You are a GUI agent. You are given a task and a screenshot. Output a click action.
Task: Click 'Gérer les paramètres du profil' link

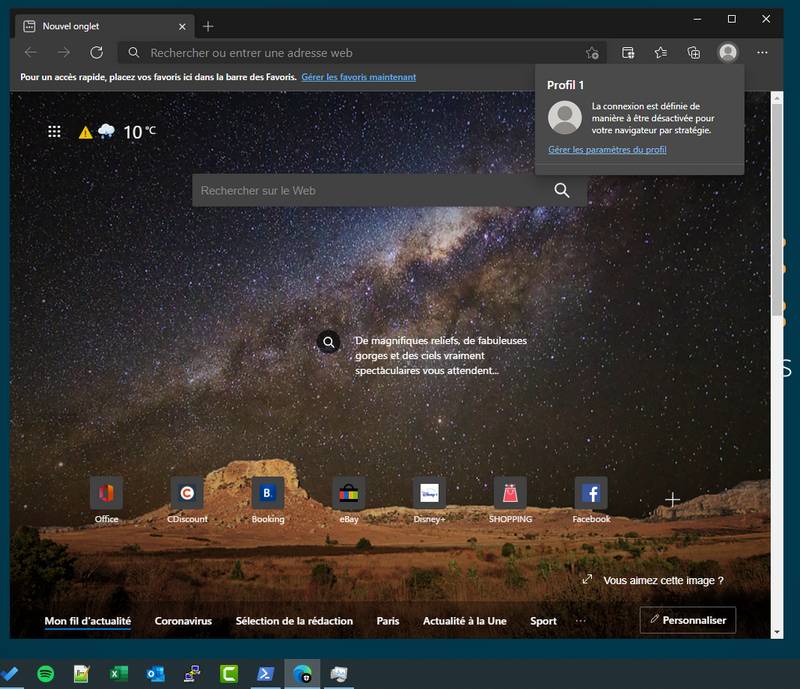pyautogui.click(x=607, y=150)
